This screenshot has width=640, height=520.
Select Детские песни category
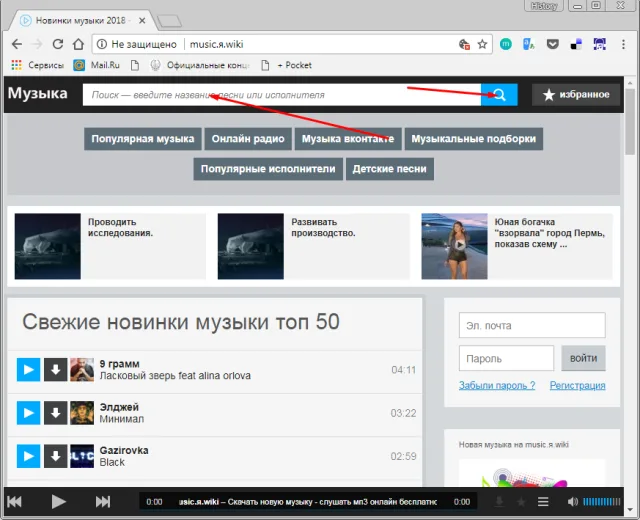pyautogui.click(x=389, y=169)
